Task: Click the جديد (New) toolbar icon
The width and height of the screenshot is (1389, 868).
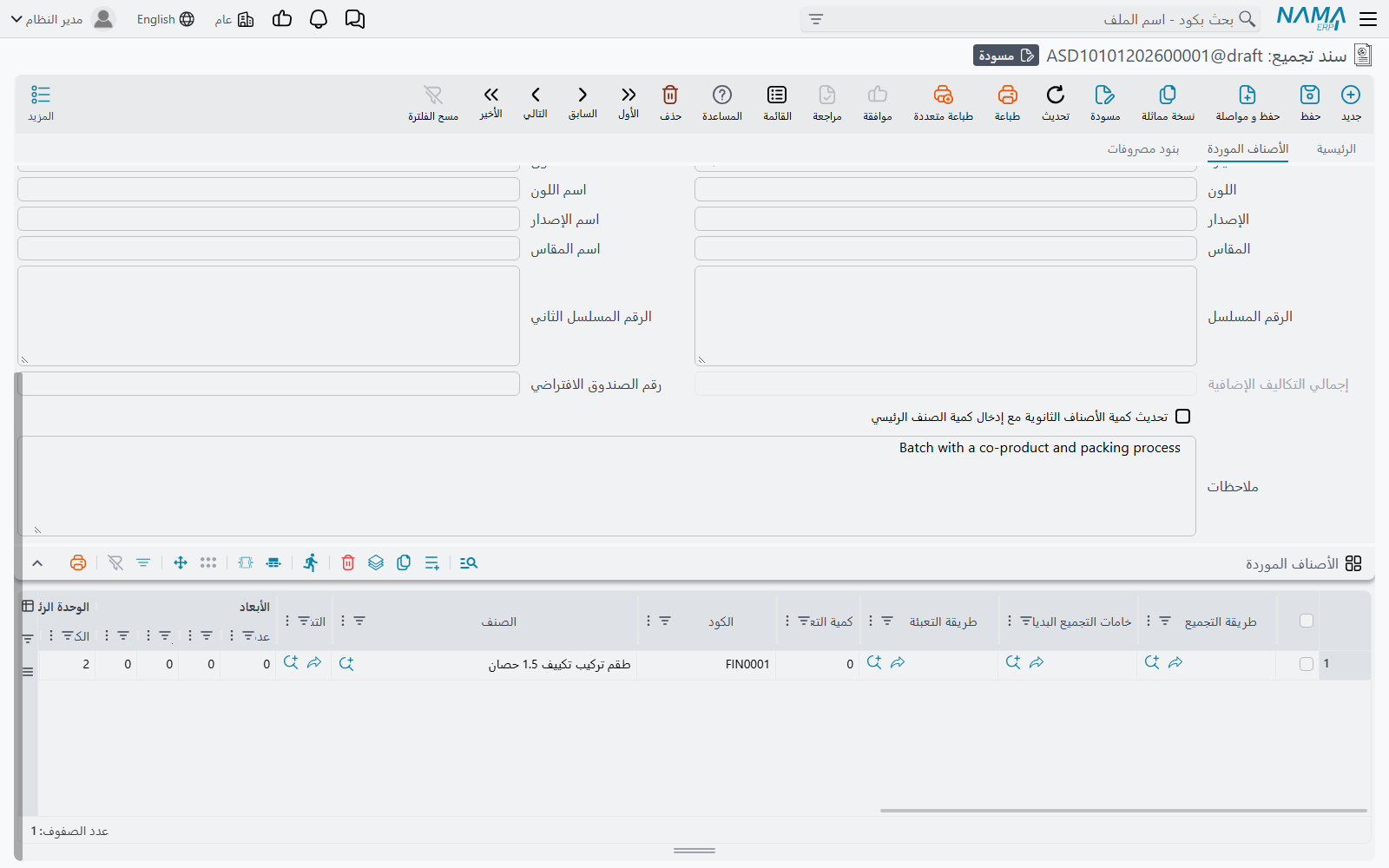Action: pyautogui.click(x=1351, y=95)
